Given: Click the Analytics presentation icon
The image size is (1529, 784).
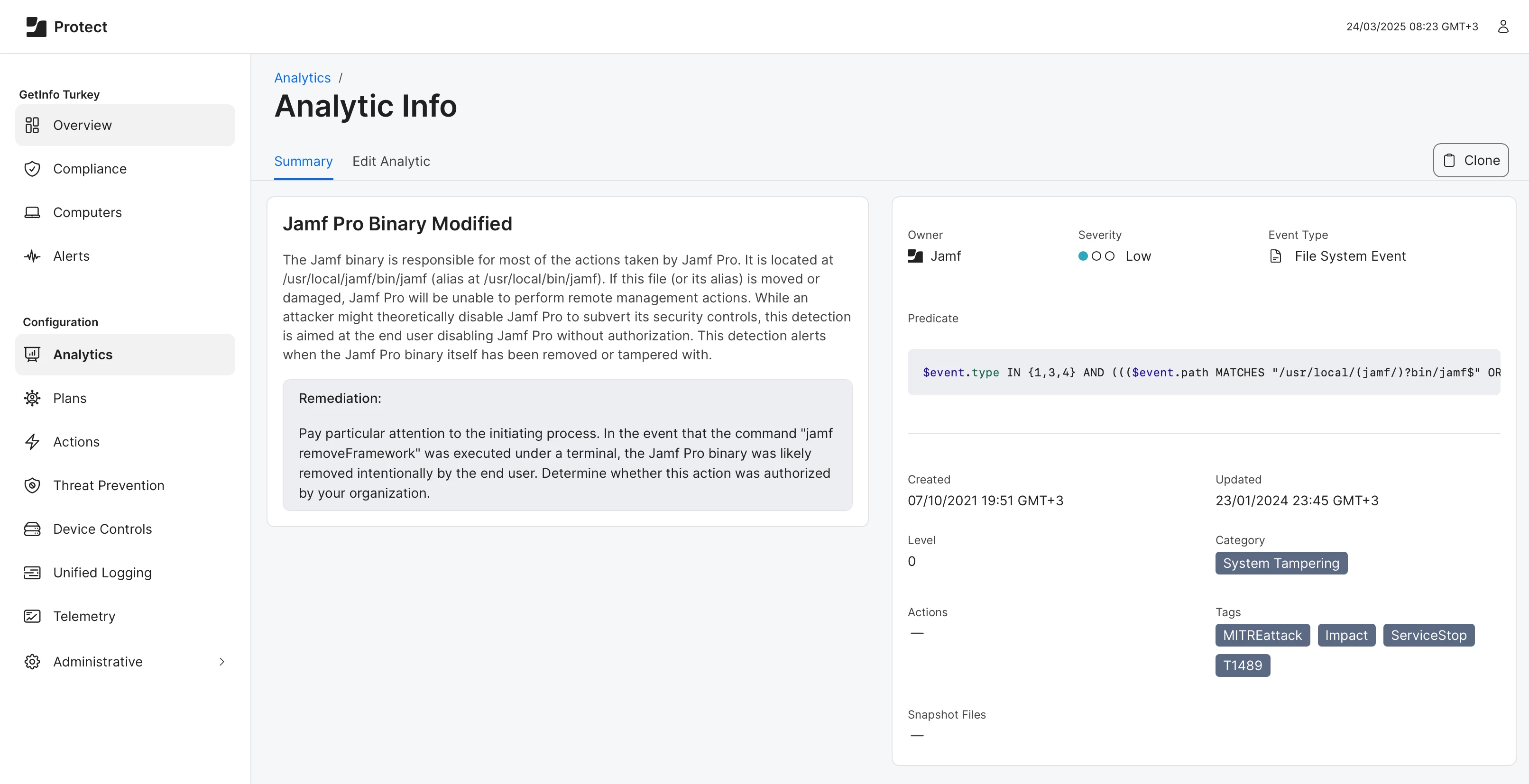Looking at the screenshot, I should (32, 355).
